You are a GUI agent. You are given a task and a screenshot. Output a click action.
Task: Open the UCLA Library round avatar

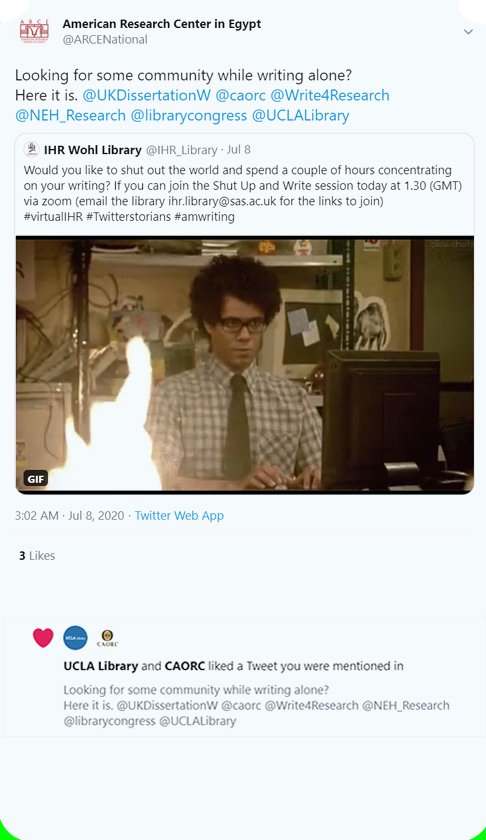tap(75, 638)
